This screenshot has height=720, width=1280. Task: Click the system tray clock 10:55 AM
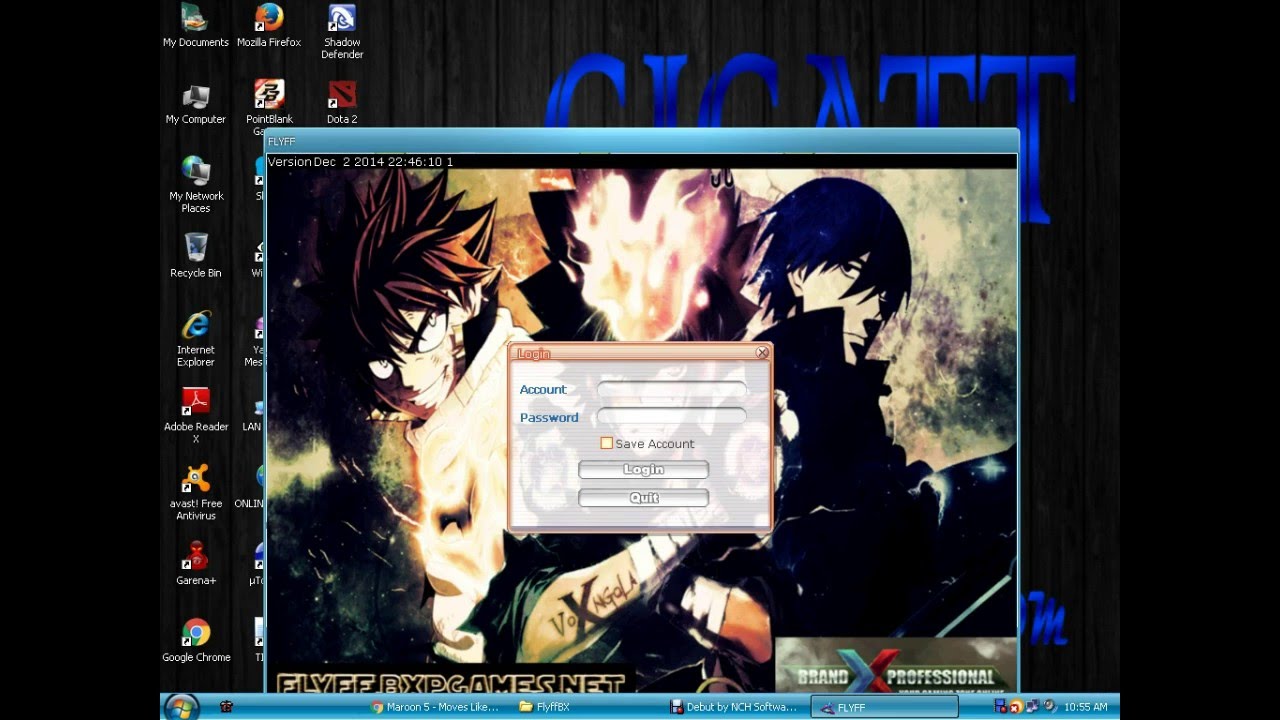point(1086,707)
